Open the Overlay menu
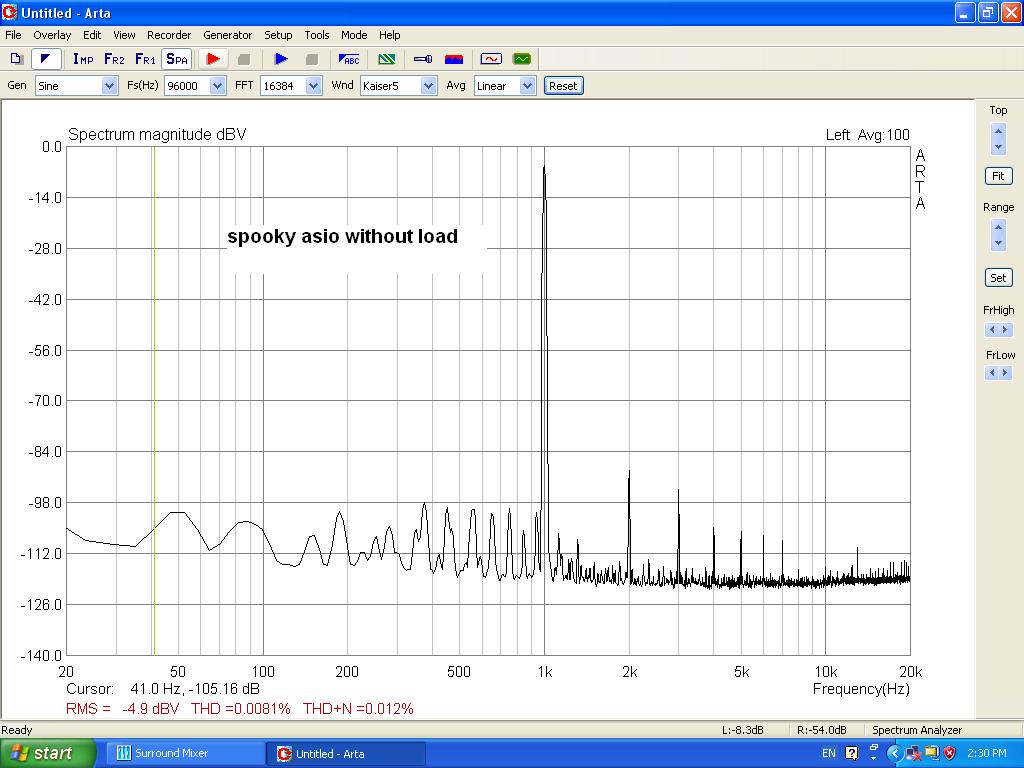 [52, 35]
